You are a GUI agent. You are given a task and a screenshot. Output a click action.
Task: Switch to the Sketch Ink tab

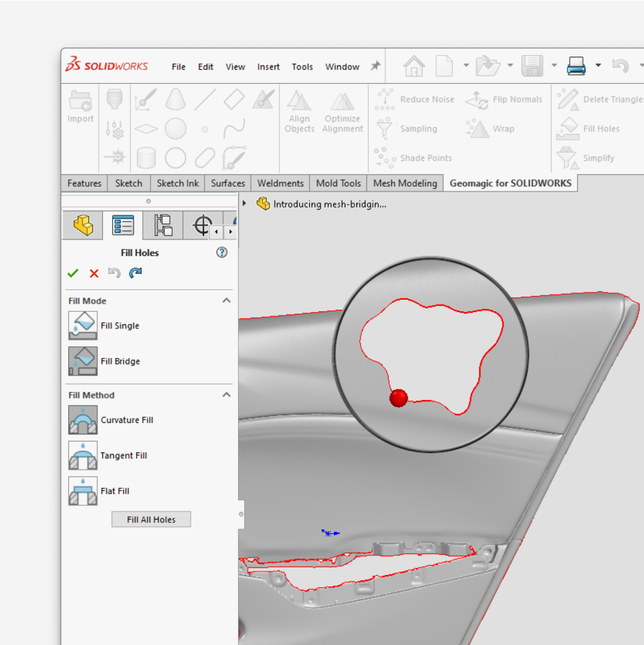[178, 183]
